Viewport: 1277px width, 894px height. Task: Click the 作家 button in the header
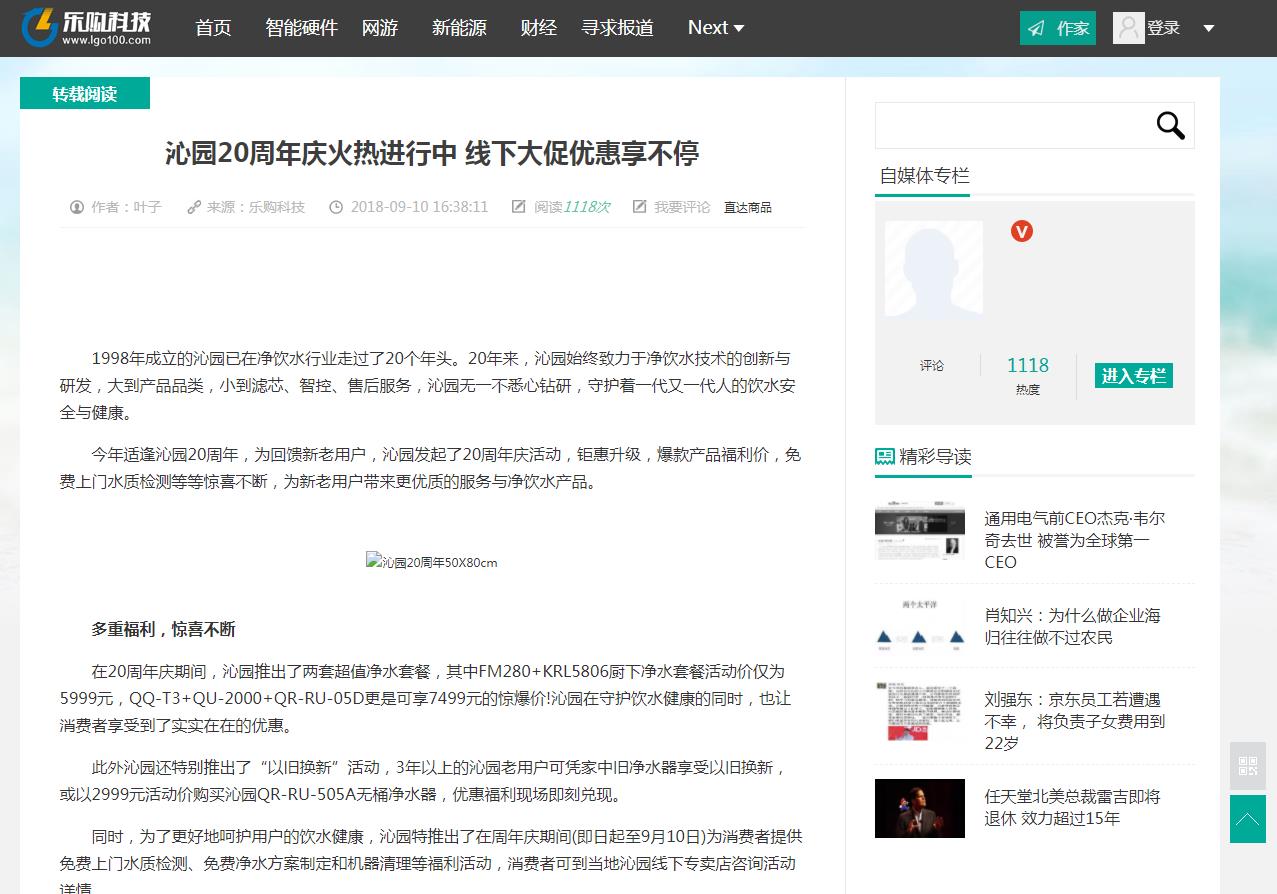click(1058, 28)
